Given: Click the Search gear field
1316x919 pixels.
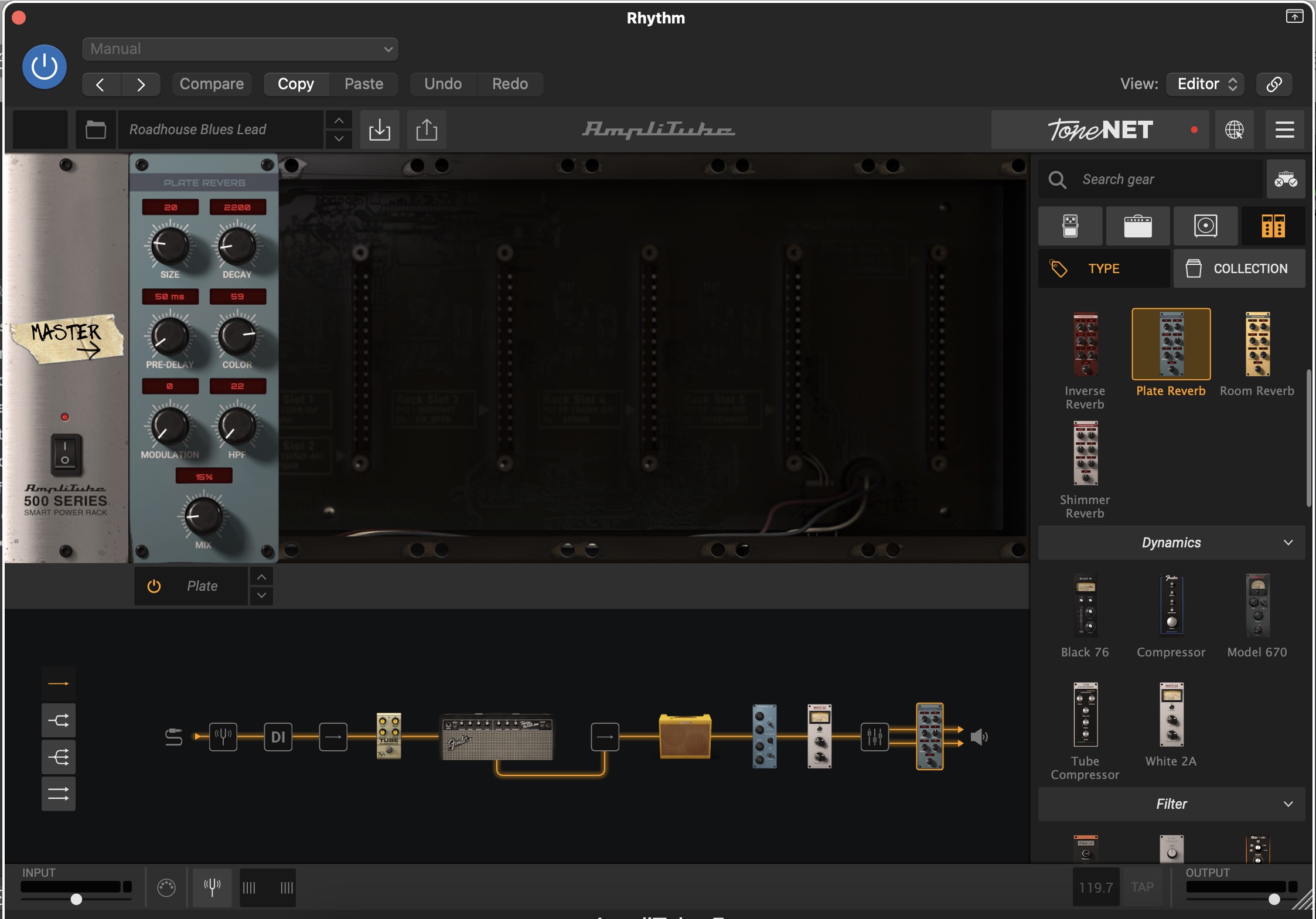Looking at the screenshot, I should (1151, 179).
